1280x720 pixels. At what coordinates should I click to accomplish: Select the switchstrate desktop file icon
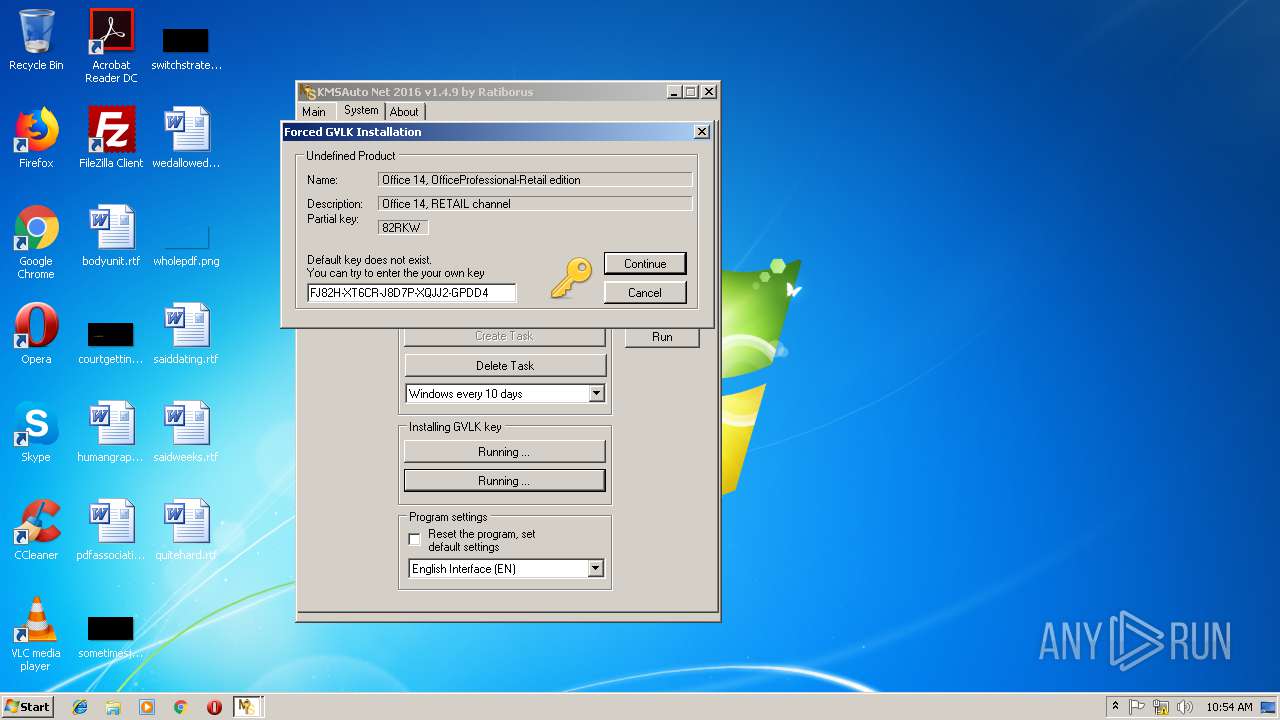tap(186, 48)
